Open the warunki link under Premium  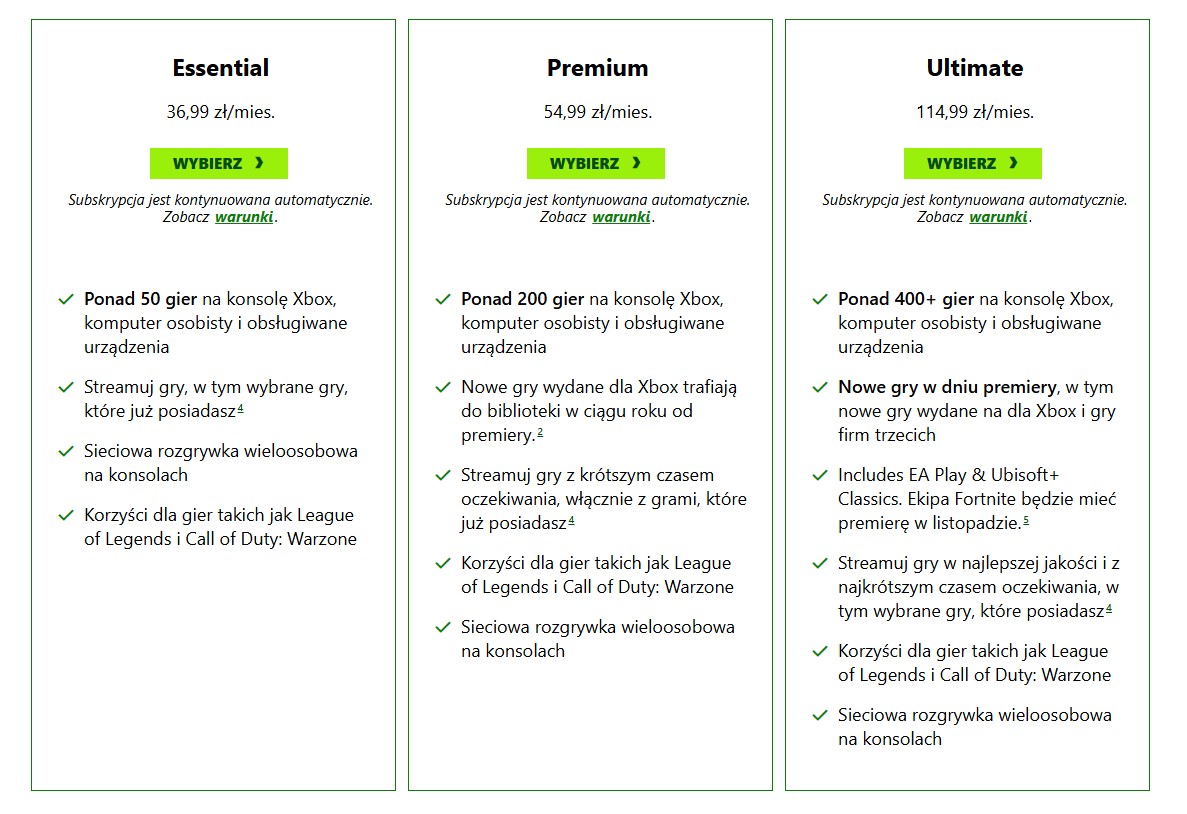click(x=621, y=217)
